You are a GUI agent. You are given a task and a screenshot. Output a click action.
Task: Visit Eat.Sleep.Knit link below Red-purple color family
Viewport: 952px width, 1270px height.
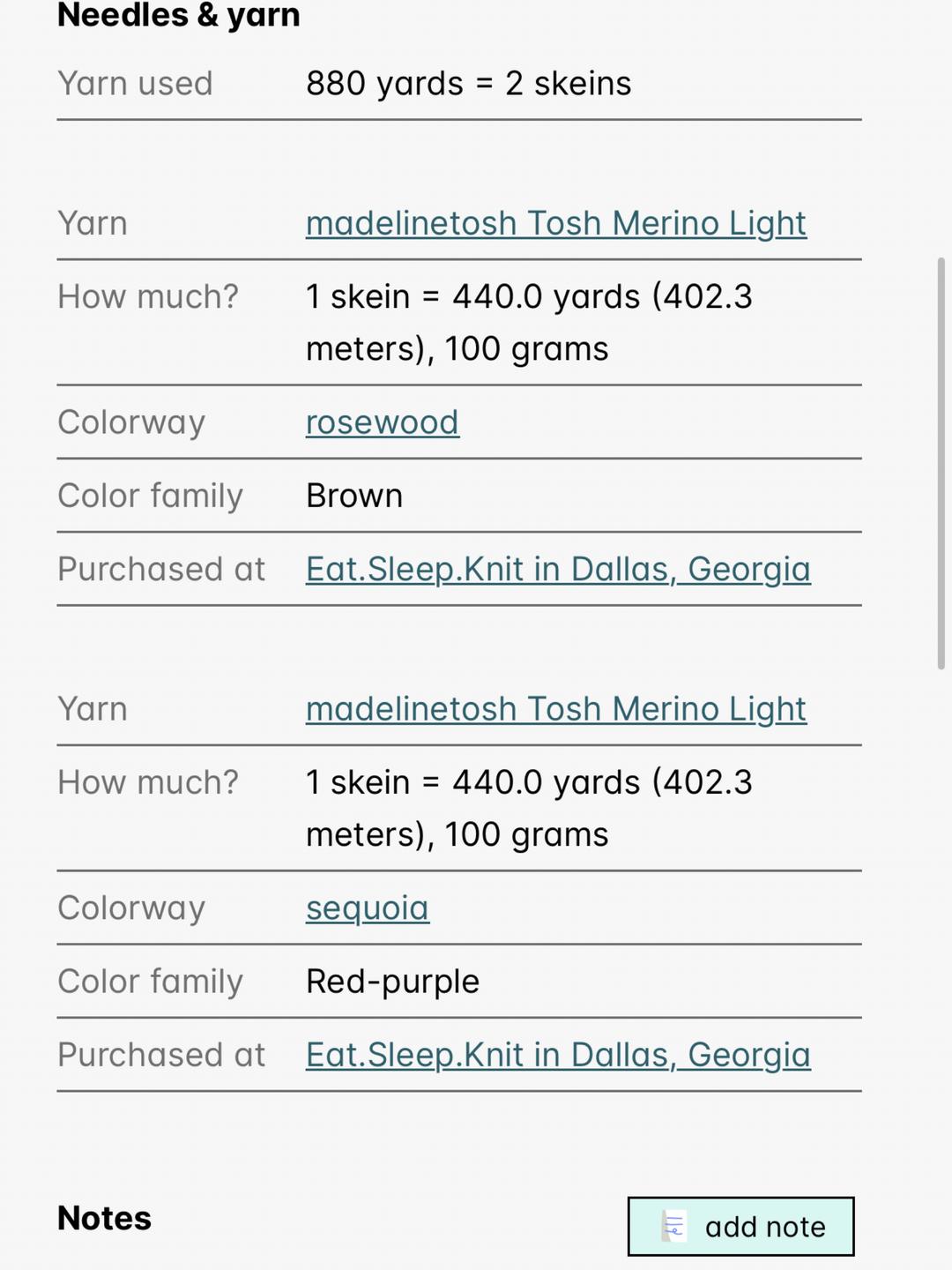(558, 1055)
